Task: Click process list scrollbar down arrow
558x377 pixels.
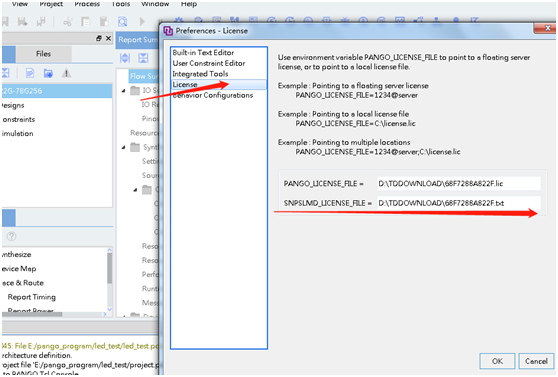Action: click(x=110, y=309)
